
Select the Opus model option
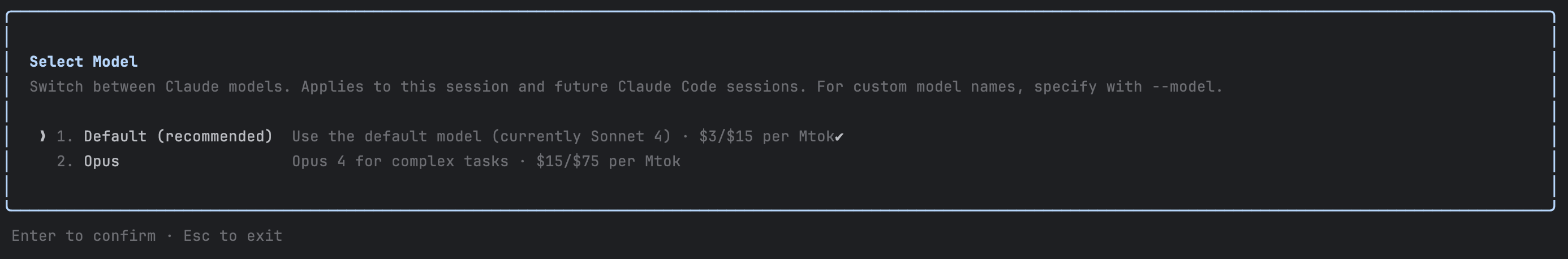[102, 161]
